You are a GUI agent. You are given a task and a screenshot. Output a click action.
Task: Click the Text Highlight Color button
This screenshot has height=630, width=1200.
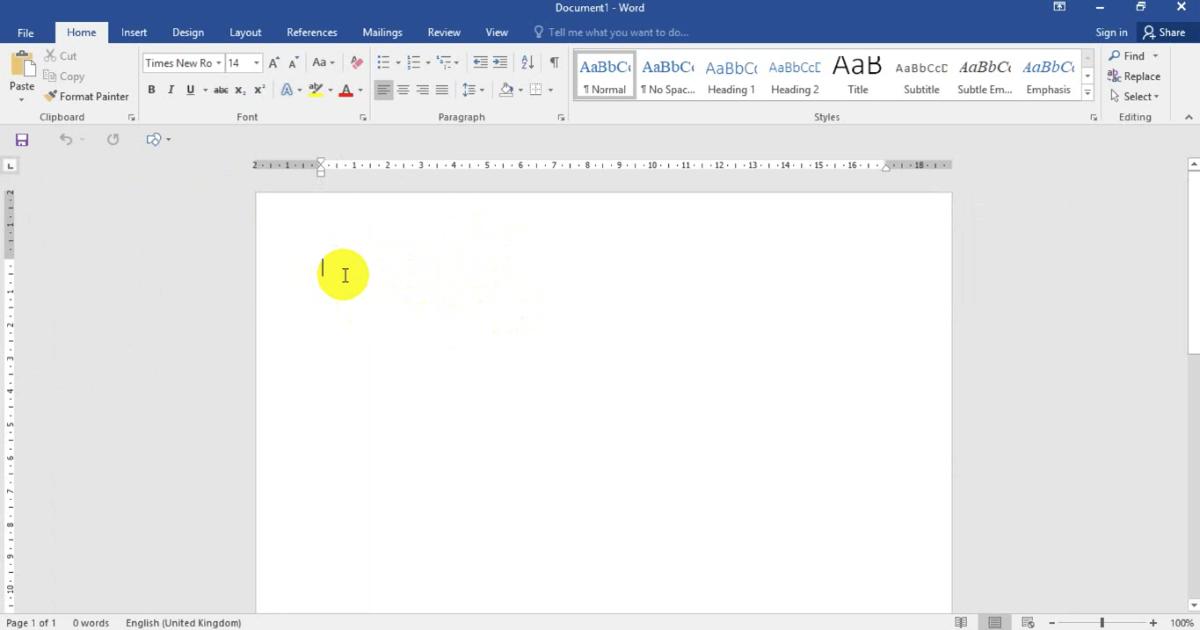(315, 90)
